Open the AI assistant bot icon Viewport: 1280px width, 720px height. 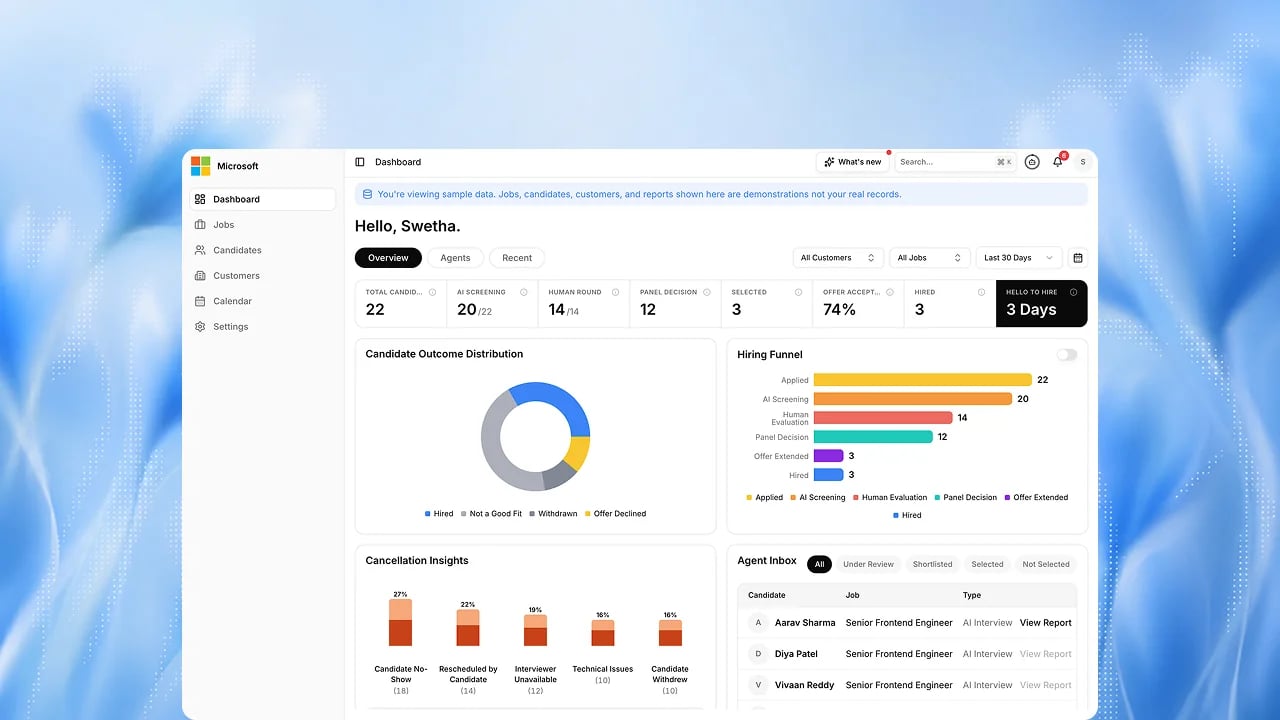coord(1032,162)
